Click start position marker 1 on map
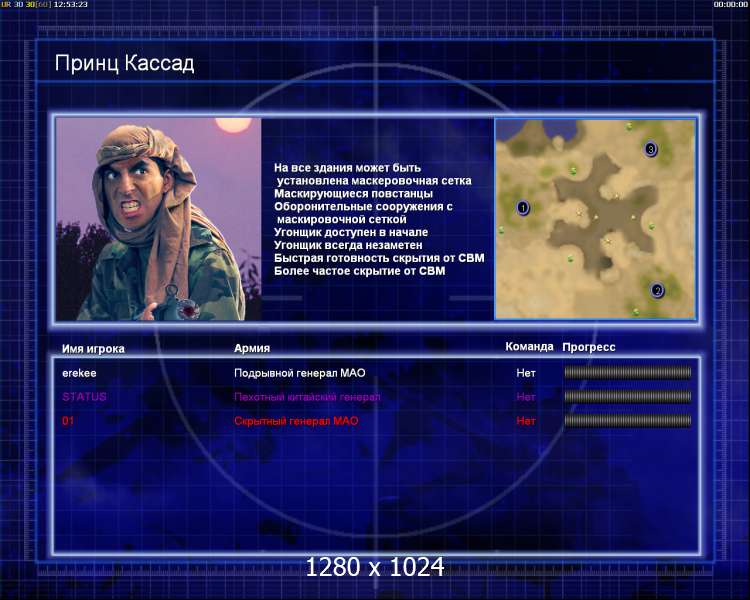Viewport: 750px width, 600px height. pos(523,208)
